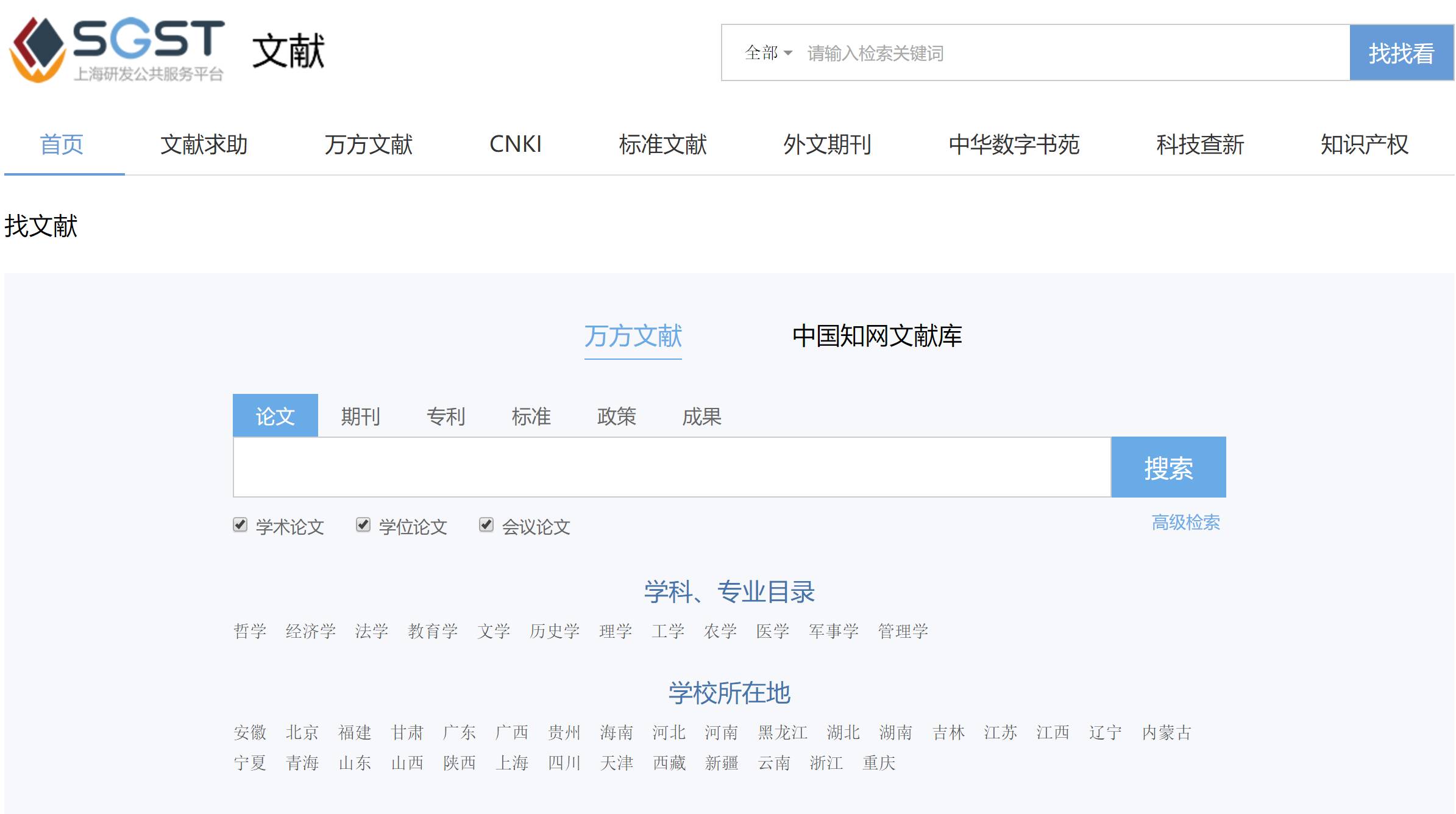The height and width of the screenshot is (814, 1456).
Task: Browse the 哲学 subject category
Action: tap(250, 631)
